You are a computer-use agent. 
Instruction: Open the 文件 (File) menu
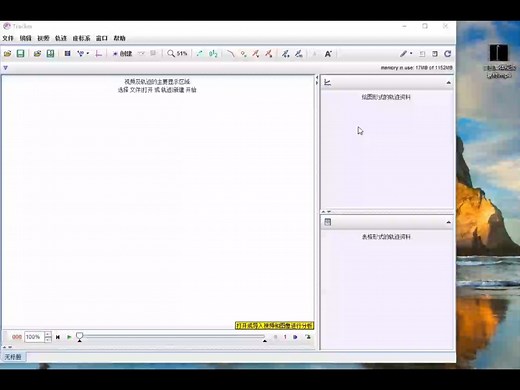8,38
